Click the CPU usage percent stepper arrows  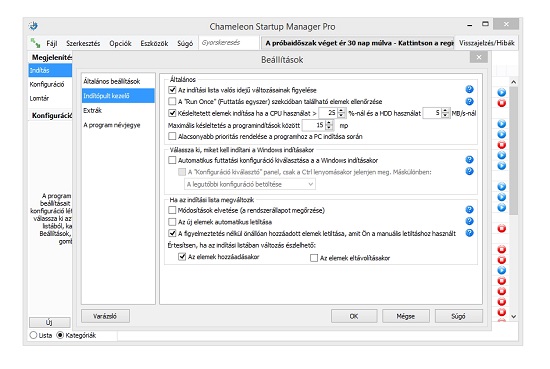(341, 113)
